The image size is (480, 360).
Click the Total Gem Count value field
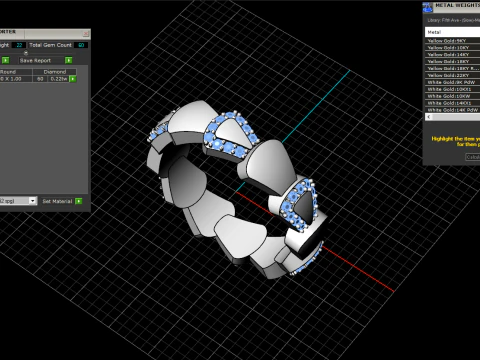(x=81, y=45)
